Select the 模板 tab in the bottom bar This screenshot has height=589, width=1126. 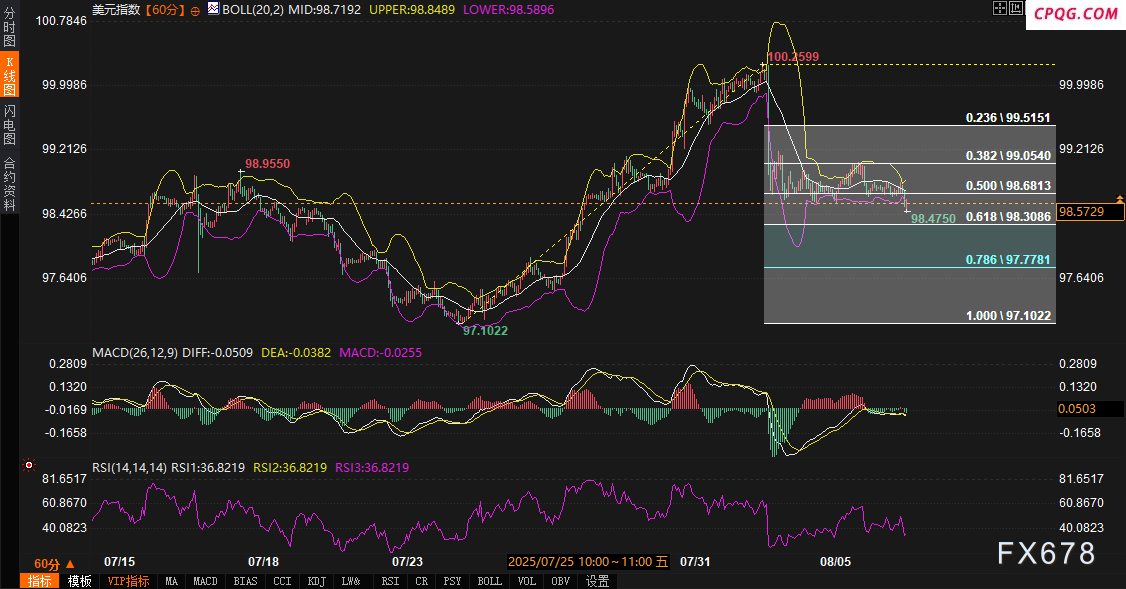coord(80,581)
